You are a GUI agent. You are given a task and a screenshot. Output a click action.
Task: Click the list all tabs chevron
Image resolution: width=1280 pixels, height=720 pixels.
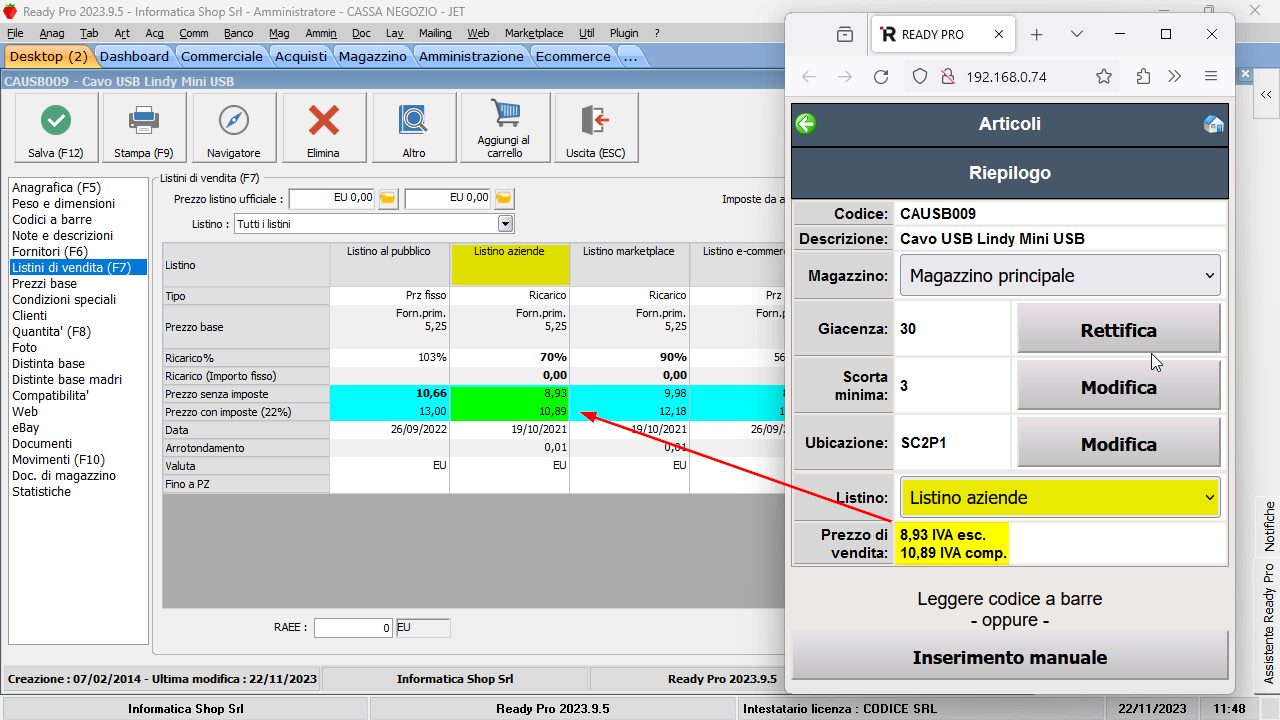(1077, 34)
